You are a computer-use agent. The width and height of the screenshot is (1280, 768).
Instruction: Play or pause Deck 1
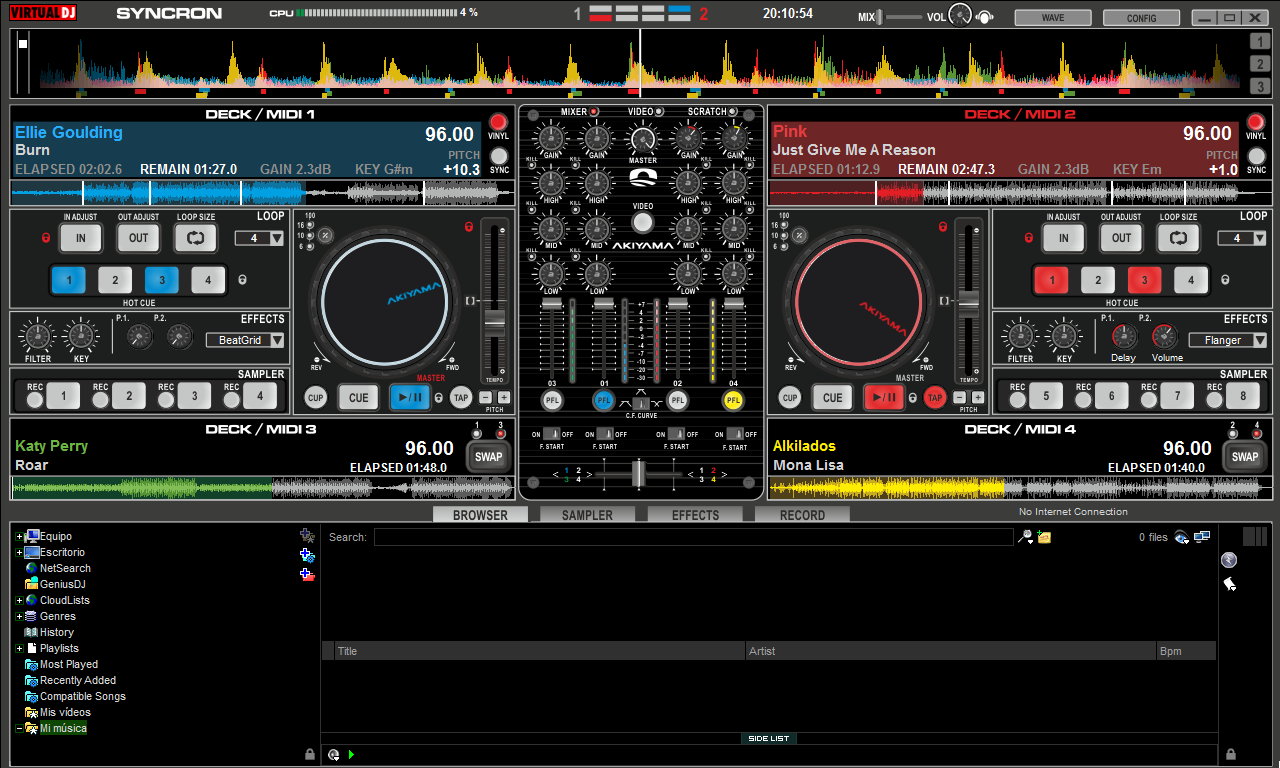coord(410,397)
